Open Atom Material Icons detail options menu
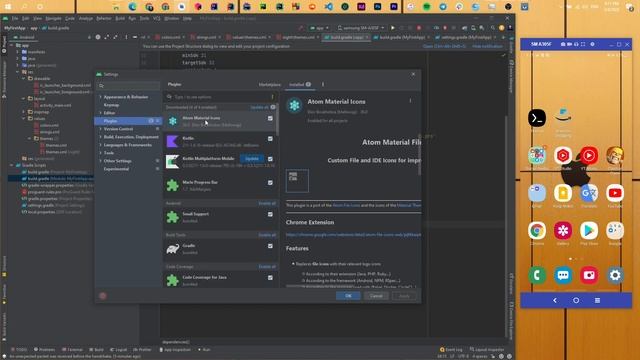 [410, 101]
